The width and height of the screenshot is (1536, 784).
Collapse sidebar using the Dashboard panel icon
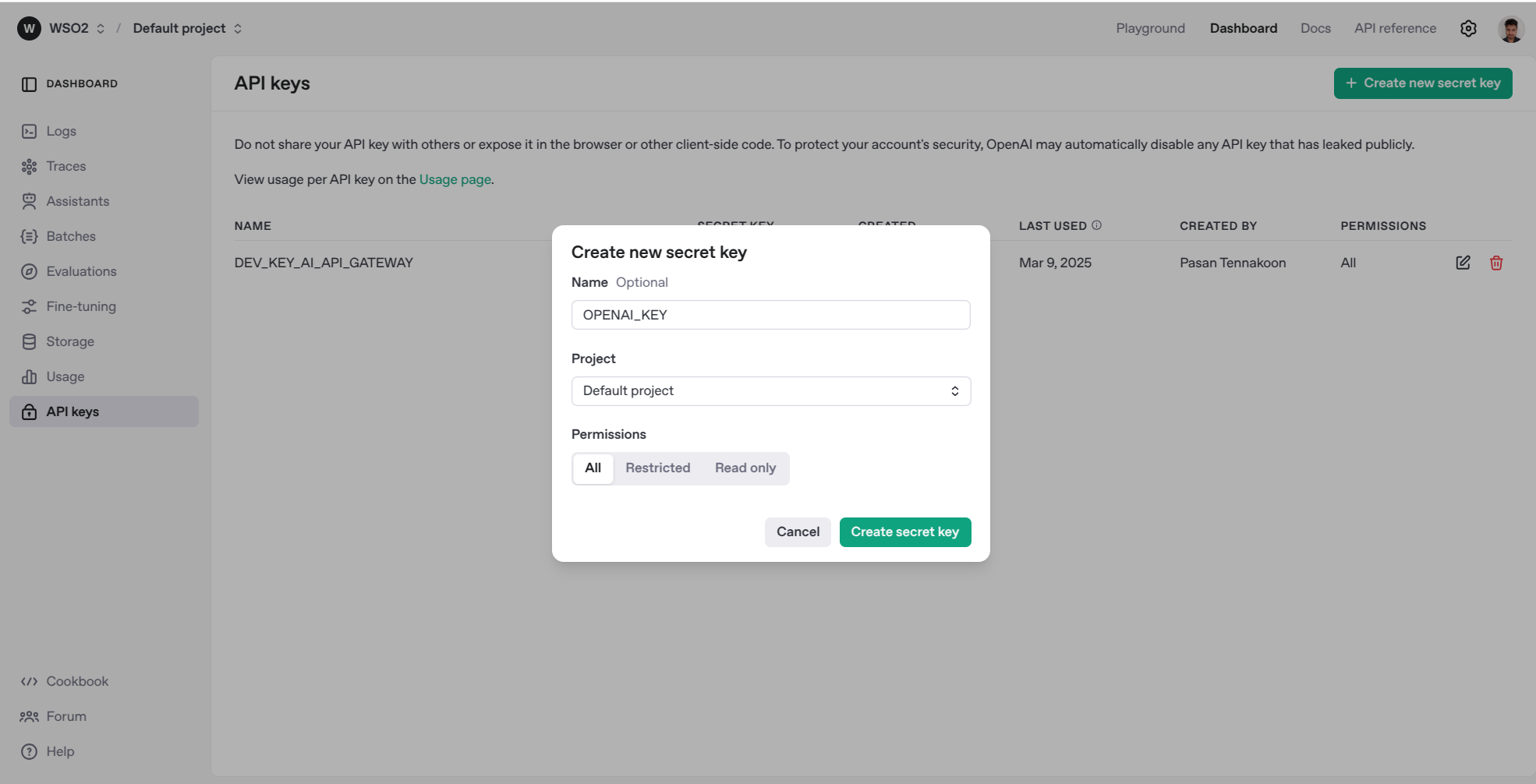click(29, 84)
